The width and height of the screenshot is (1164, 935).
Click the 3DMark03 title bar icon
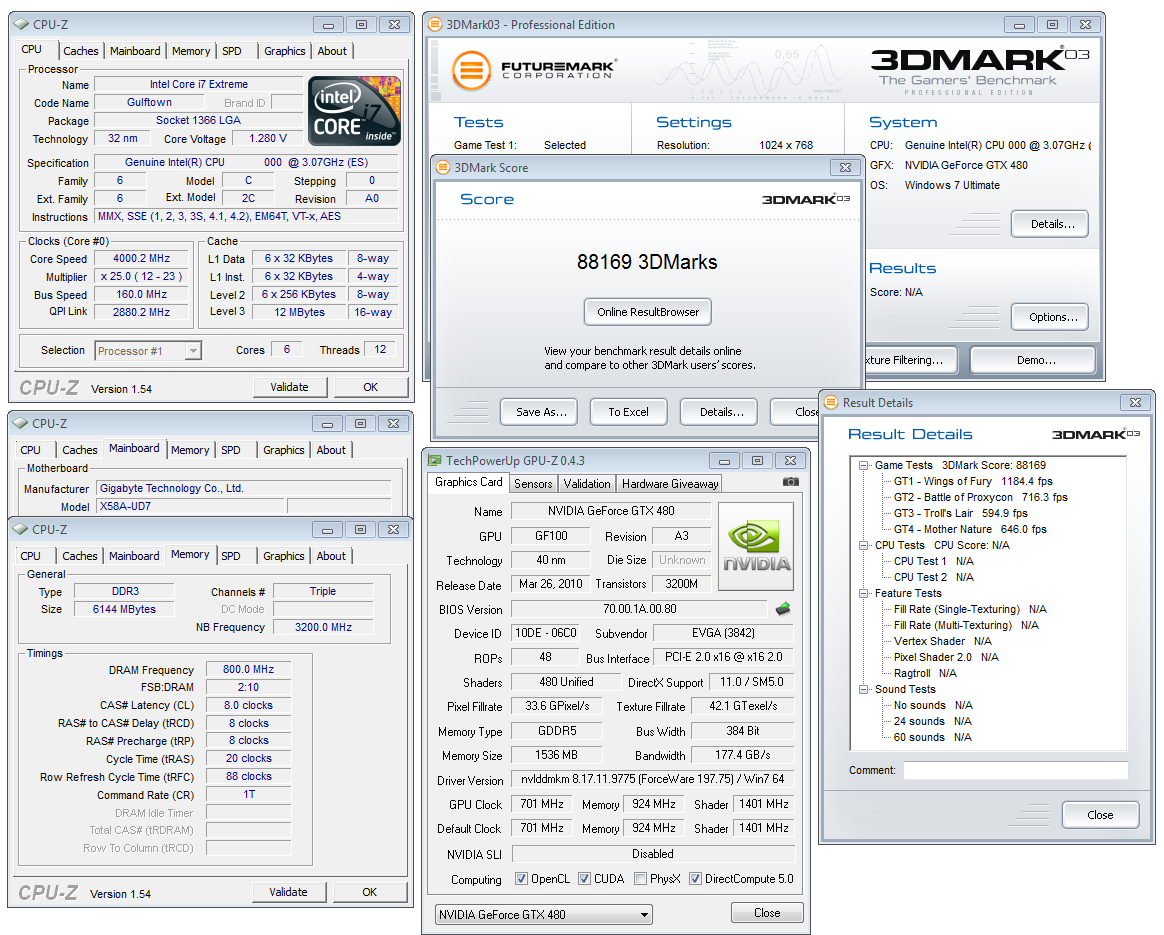pyautogui.click(x=435, y=24)
